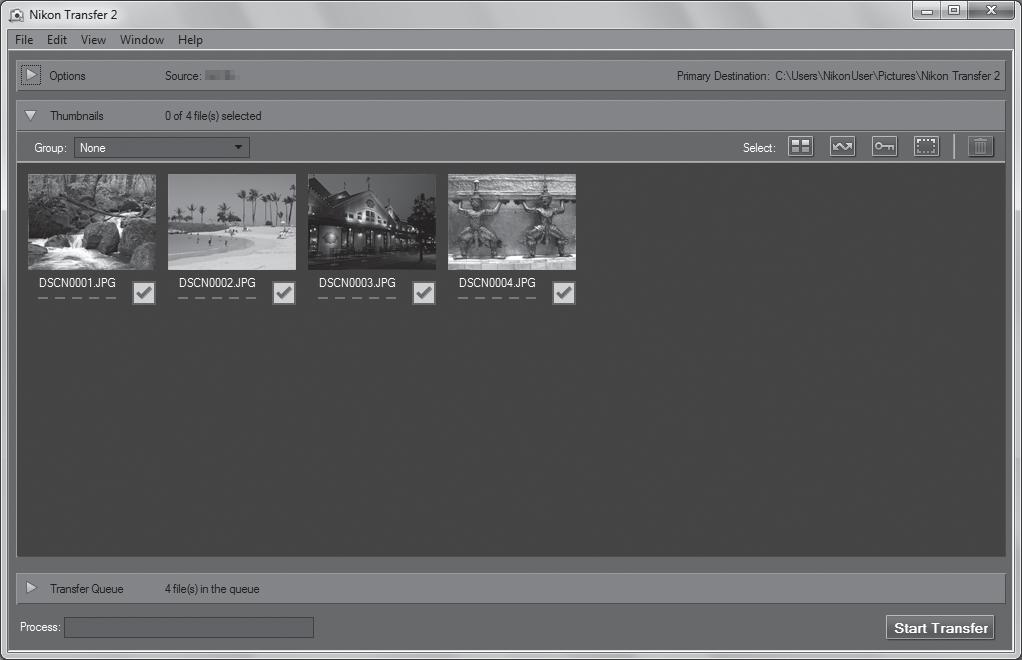Click the Start Transfer button
The width and height of the screenshot is (1022, 660).
(940, 627)
